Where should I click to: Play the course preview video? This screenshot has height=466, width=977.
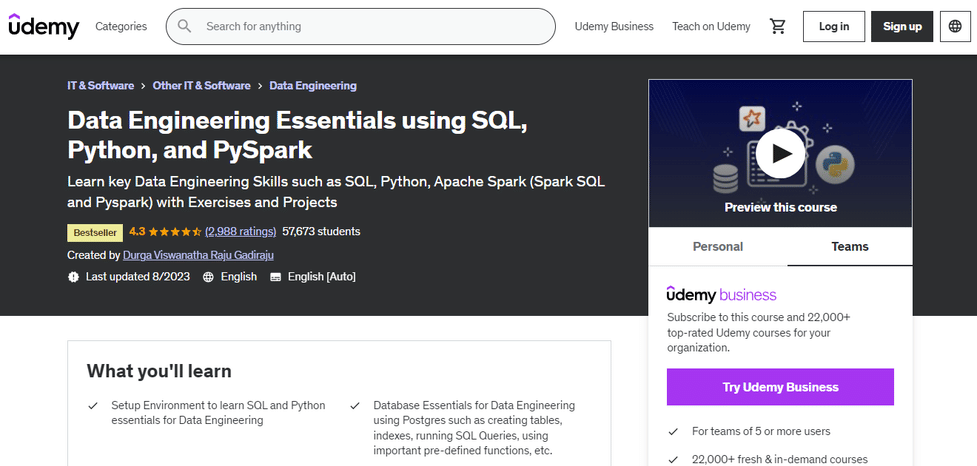pos(780,152)
